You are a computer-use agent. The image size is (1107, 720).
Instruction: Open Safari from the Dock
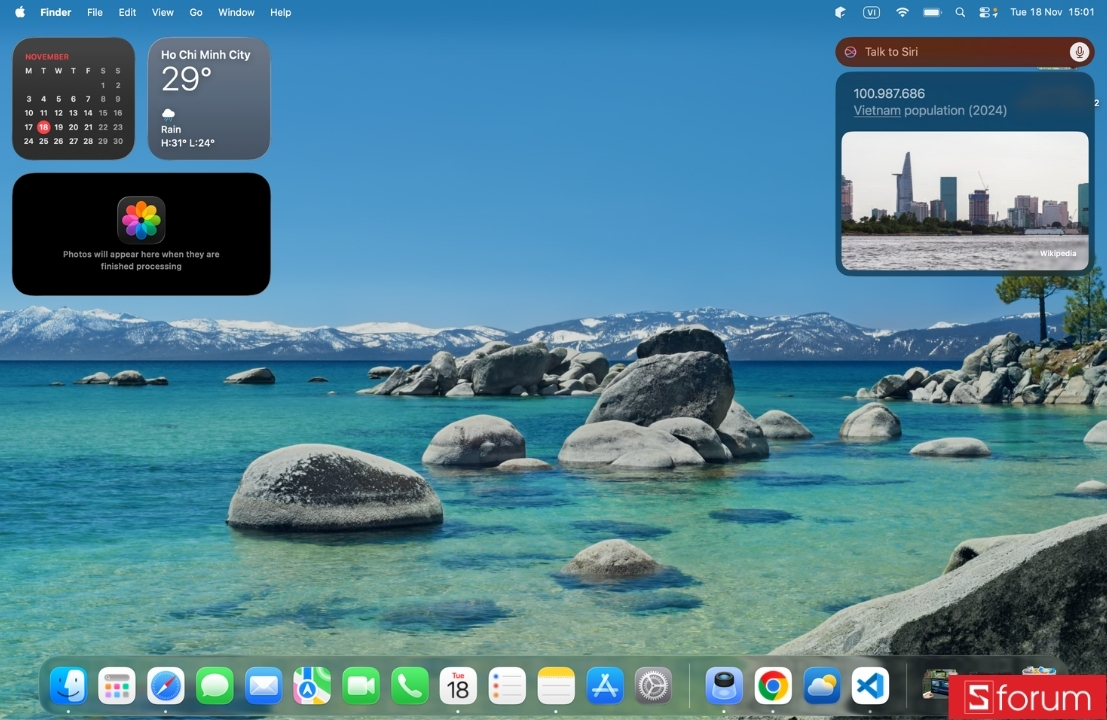[165, 686]
